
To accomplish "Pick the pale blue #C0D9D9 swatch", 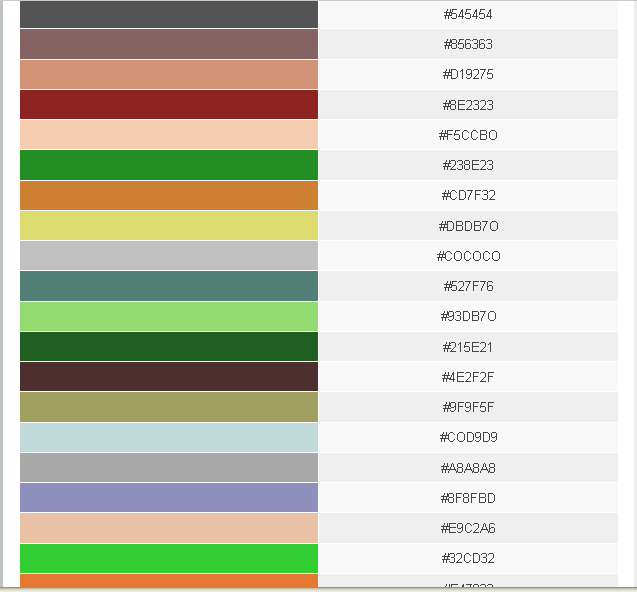I will 168,437.
